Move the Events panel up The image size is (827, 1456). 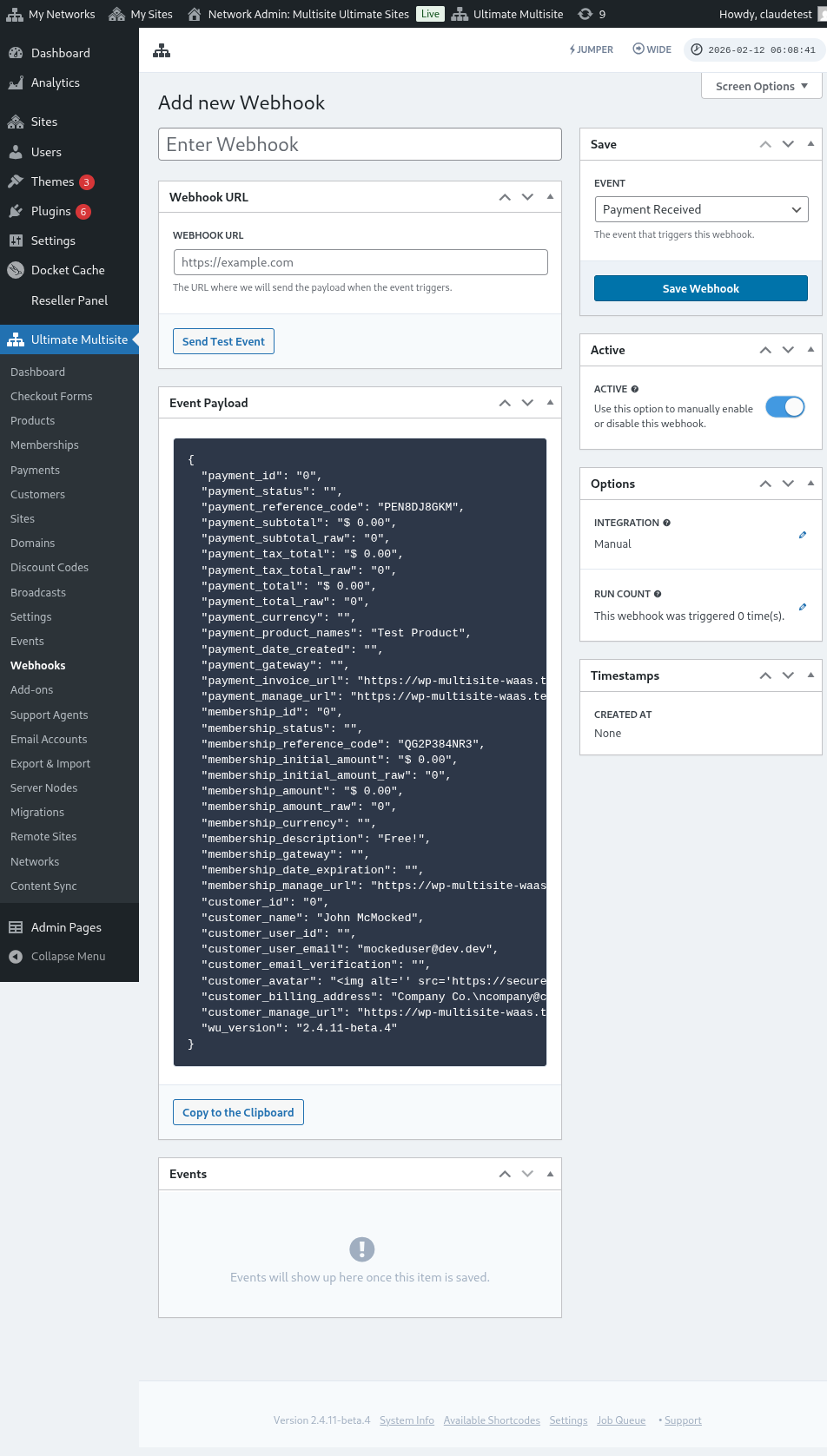pos(505,1174)
